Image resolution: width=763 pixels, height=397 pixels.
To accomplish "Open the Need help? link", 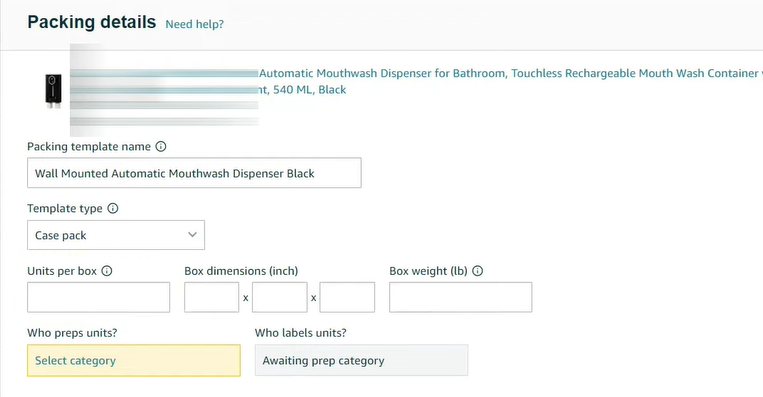I will coord(194,24).
